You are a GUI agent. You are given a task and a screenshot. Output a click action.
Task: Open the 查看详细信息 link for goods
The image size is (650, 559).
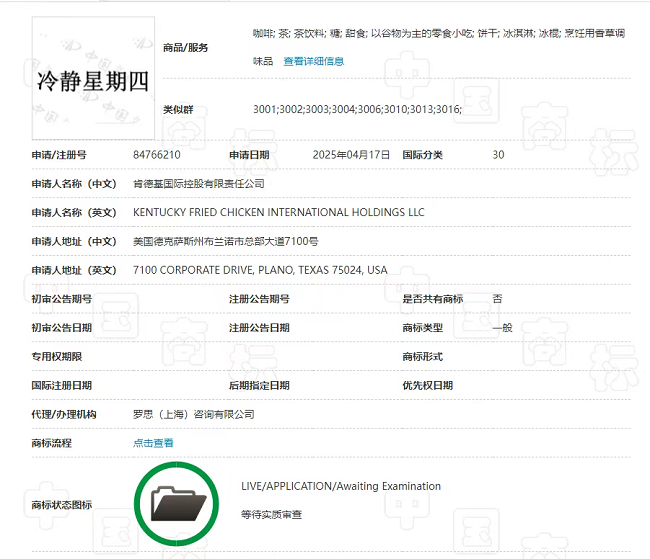tap(313, 61)
